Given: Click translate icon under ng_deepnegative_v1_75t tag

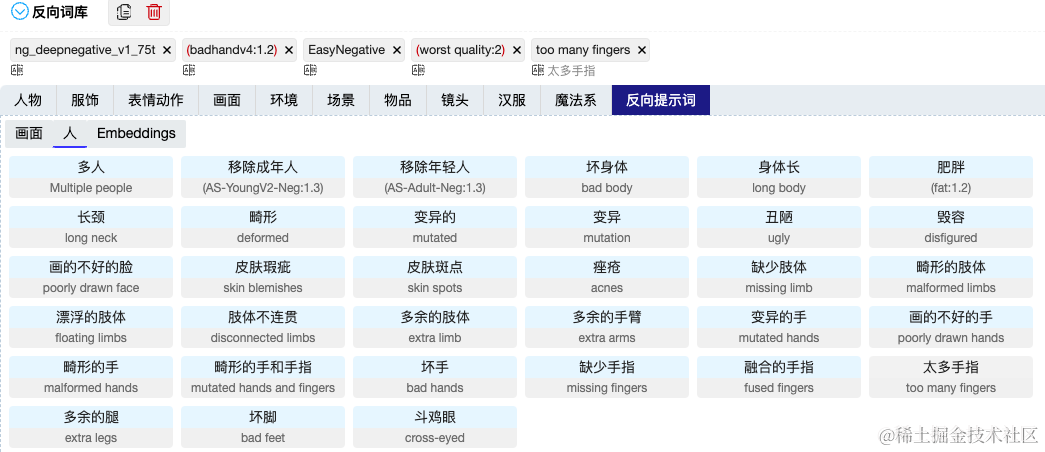Looking at the screenshot, I should coord(17,70).
